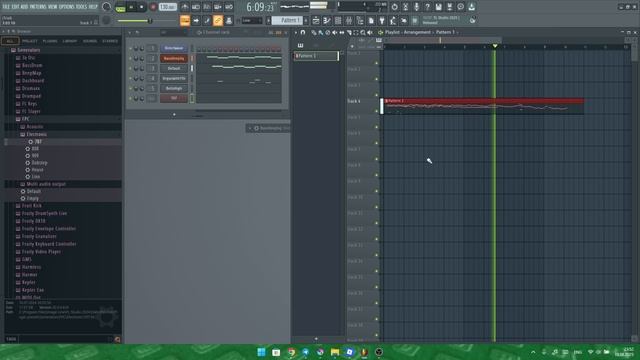The height and width of the screenshot is (360, 640).
Task: Mute channel 2 with its green LED
Action: pyautogui.click(x=131, y=58)
